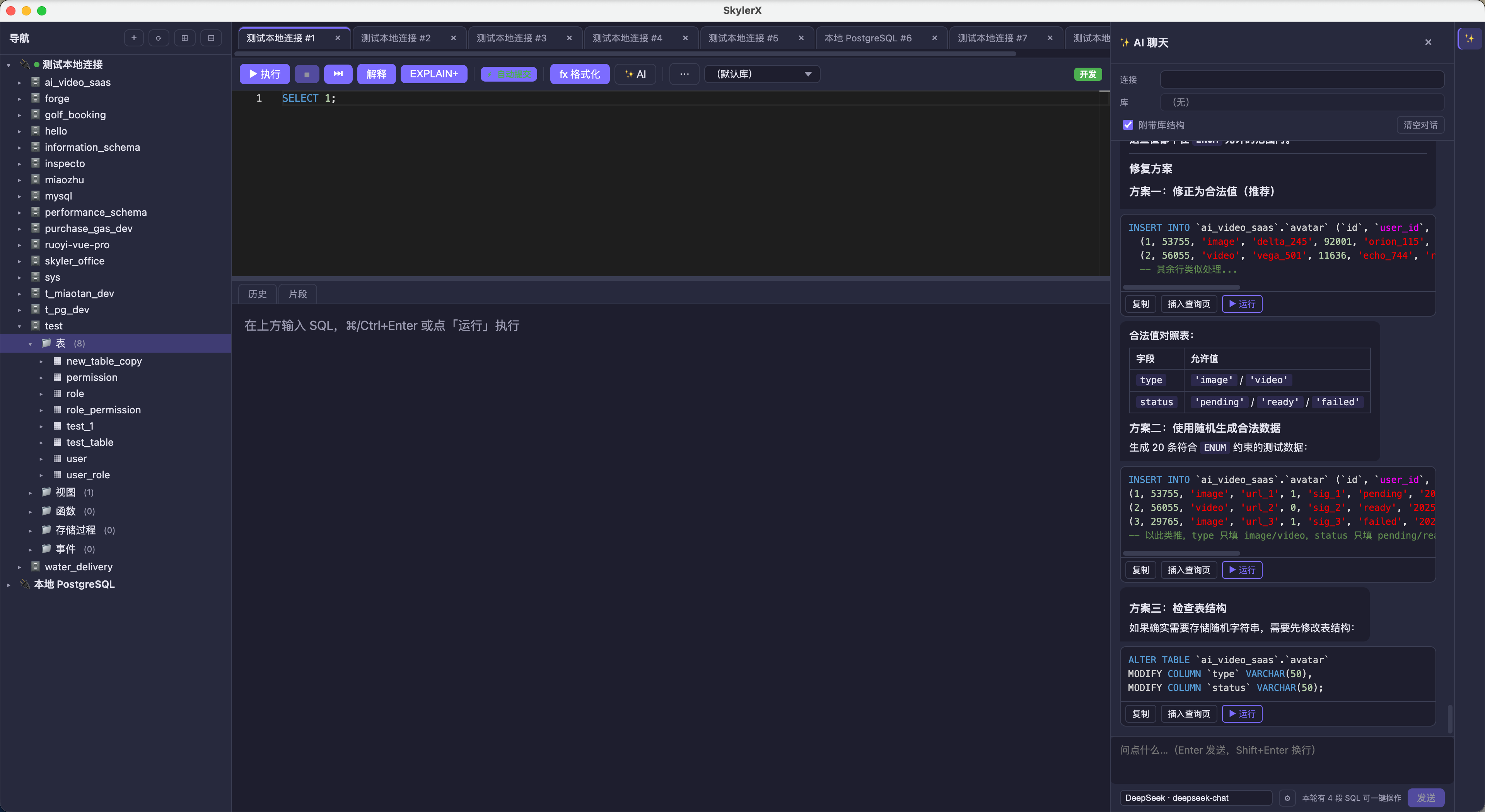Click the stop execution square button
The height and width of the screenshot is (812, 1485).
(307, 74)
